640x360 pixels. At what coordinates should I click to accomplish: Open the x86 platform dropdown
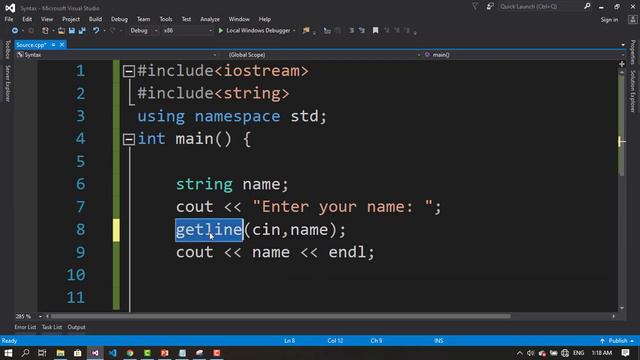click(187, 31)
